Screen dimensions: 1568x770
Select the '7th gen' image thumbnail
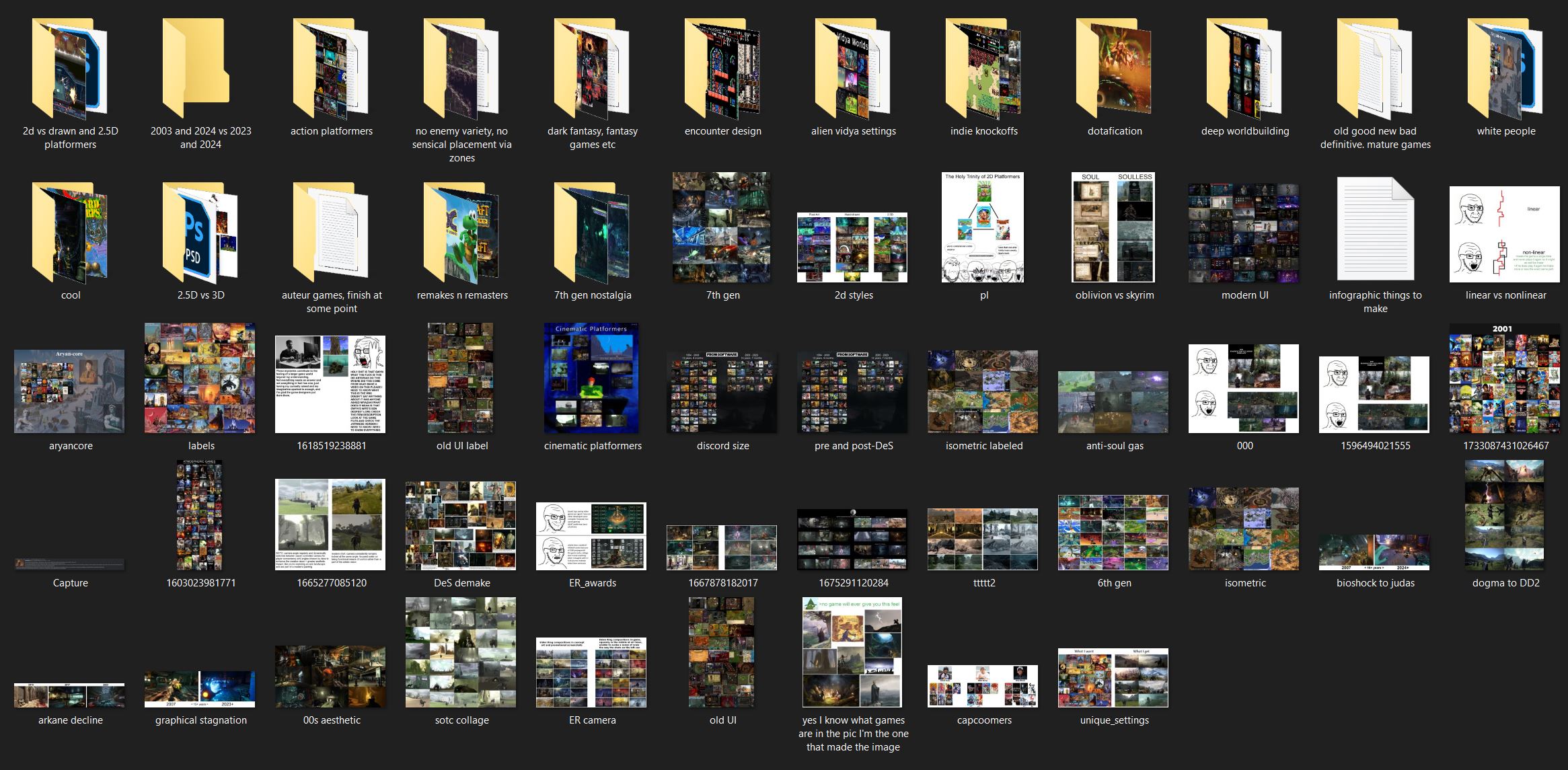(x=722, y=227)
